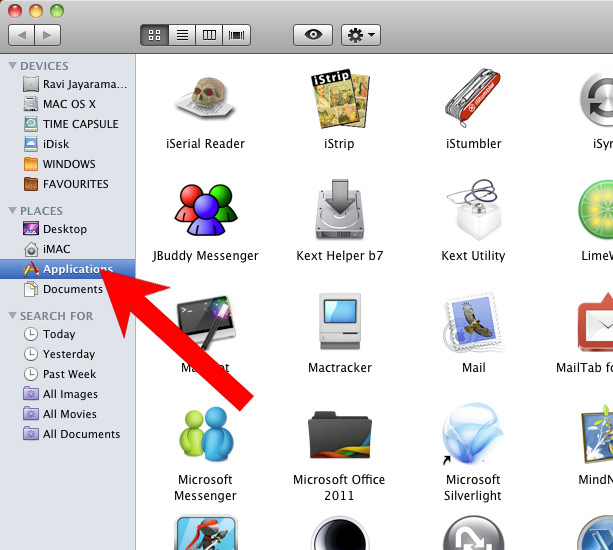Open Kext Helper b7 app icon

(x=340, y=209)
